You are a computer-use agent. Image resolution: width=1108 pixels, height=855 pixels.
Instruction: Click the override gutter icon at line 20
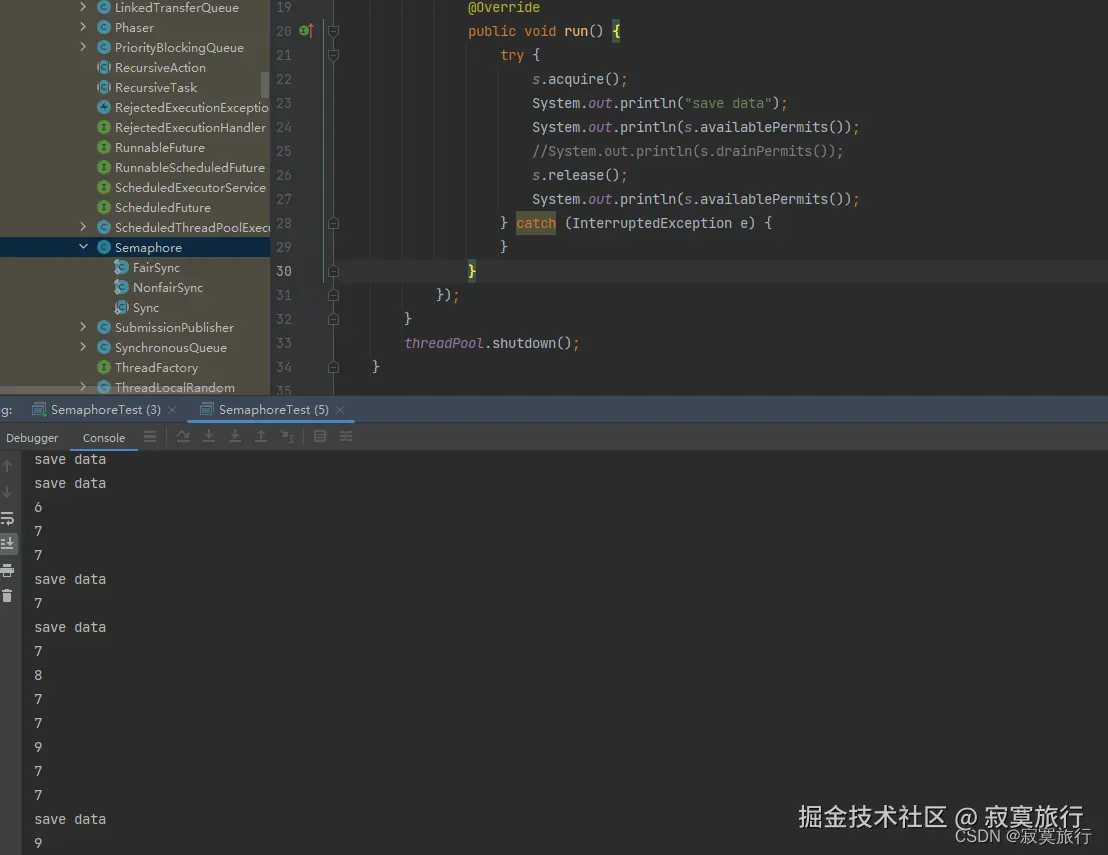(306, 31)
